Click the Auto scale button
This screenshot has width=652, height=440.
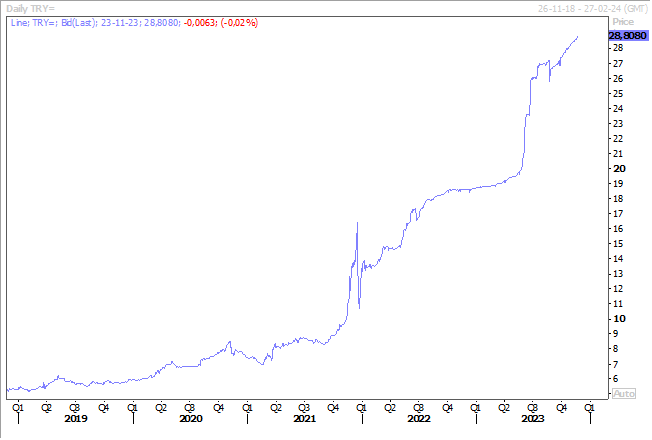pos(623,393)
